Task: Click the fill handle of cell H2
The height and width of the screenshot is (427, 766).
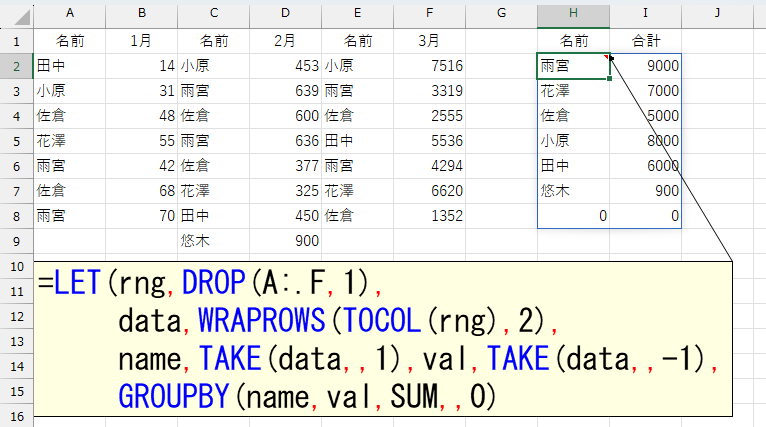Action: [609, 78]
